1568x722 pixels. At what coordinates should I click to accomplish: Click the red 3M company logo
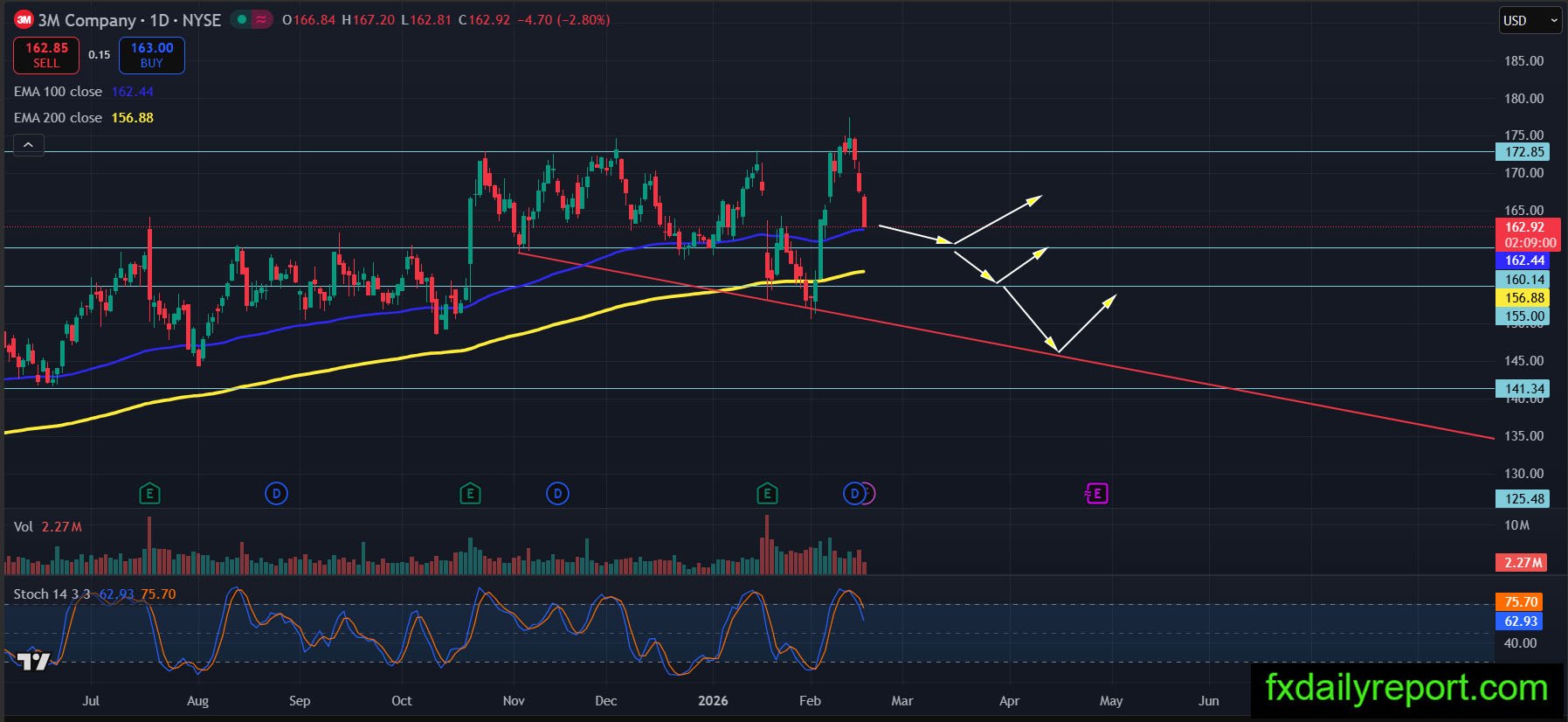(24, 19)
